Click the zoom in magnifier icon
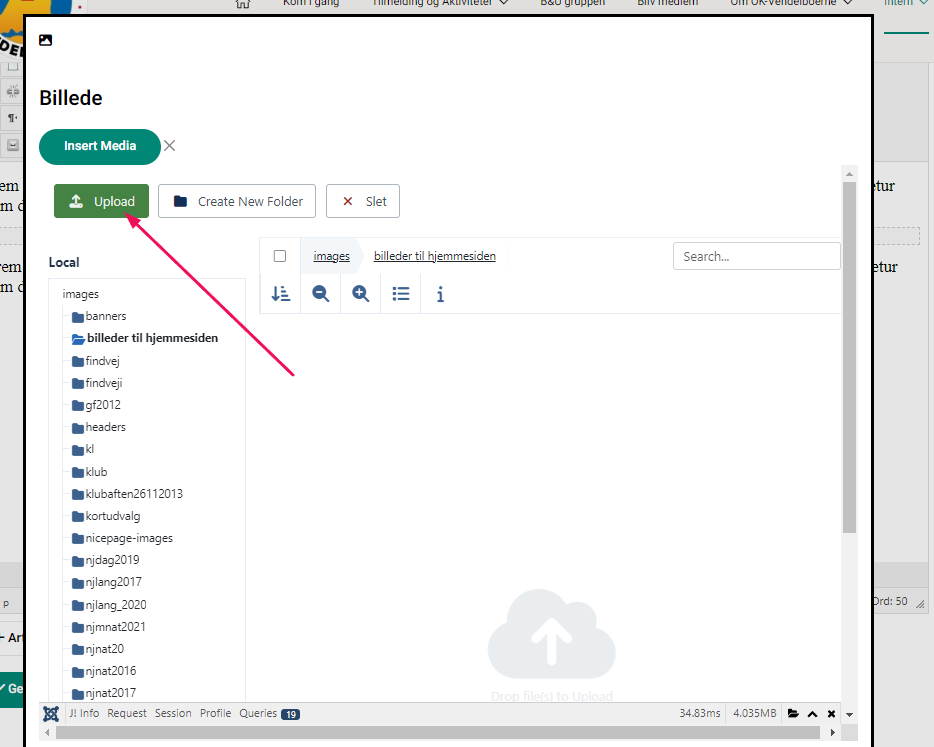934x747 pixels. (361, 294)
